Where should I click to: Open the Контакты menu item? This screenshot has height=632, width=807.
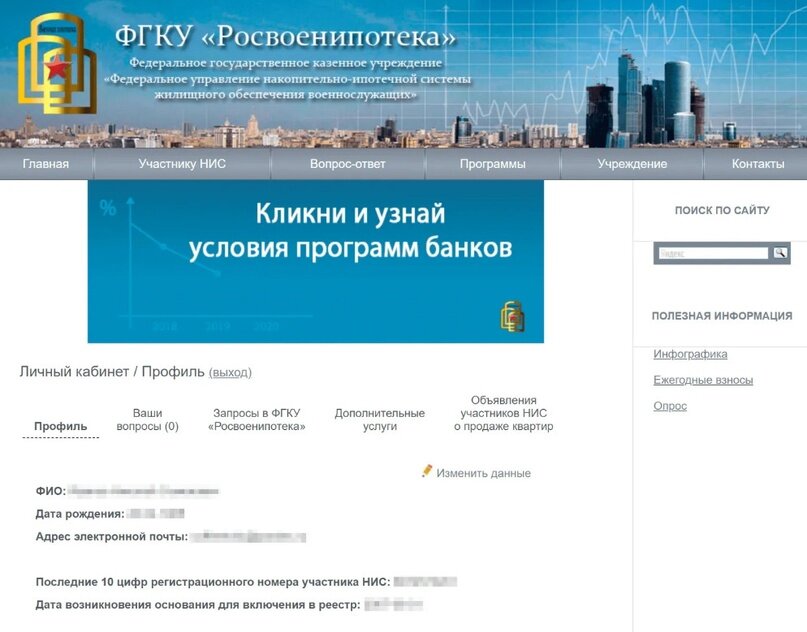[x=758, y=164]
